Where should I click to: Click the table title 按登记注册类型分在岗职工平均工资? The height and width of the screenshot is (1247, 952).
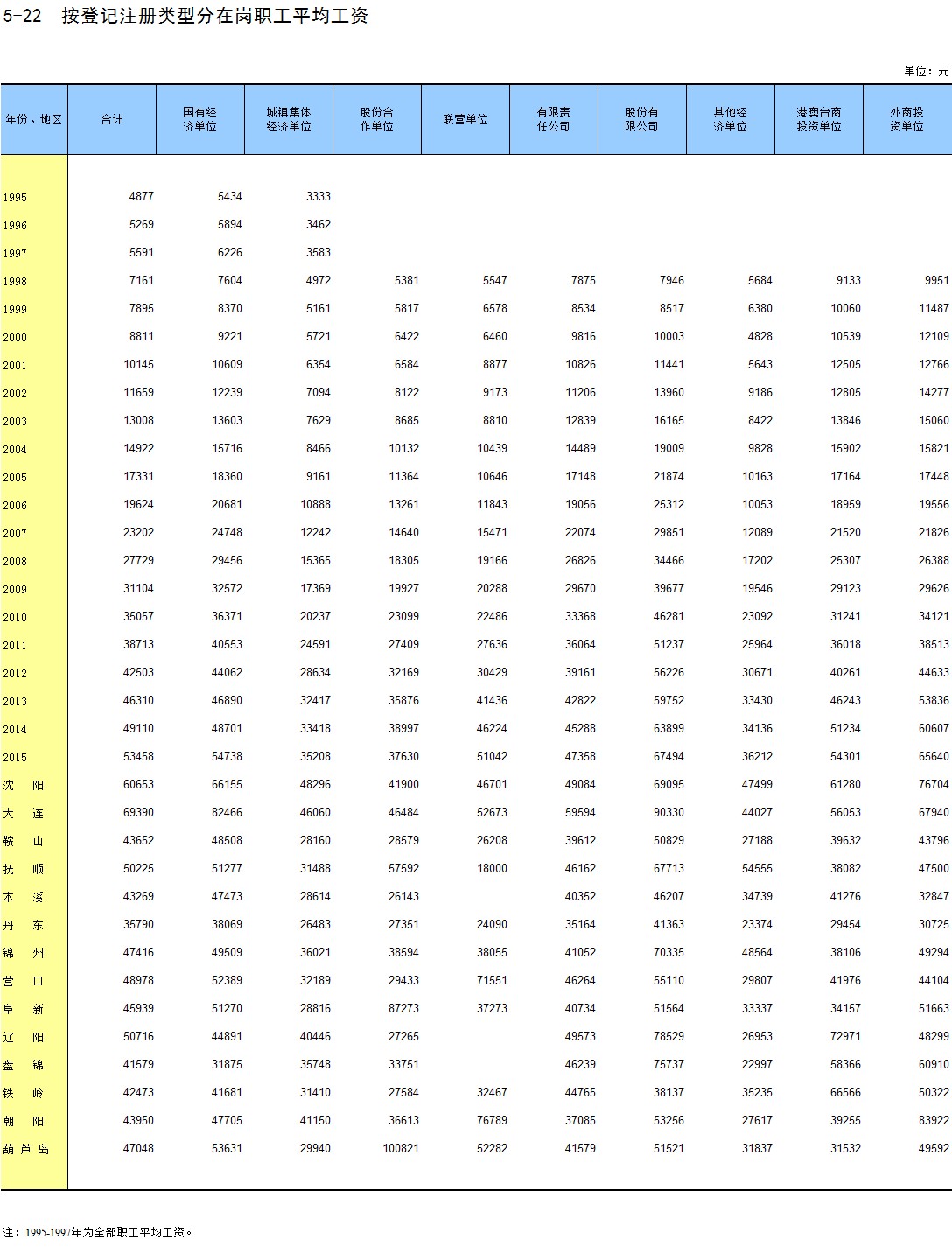pos(214,17)
